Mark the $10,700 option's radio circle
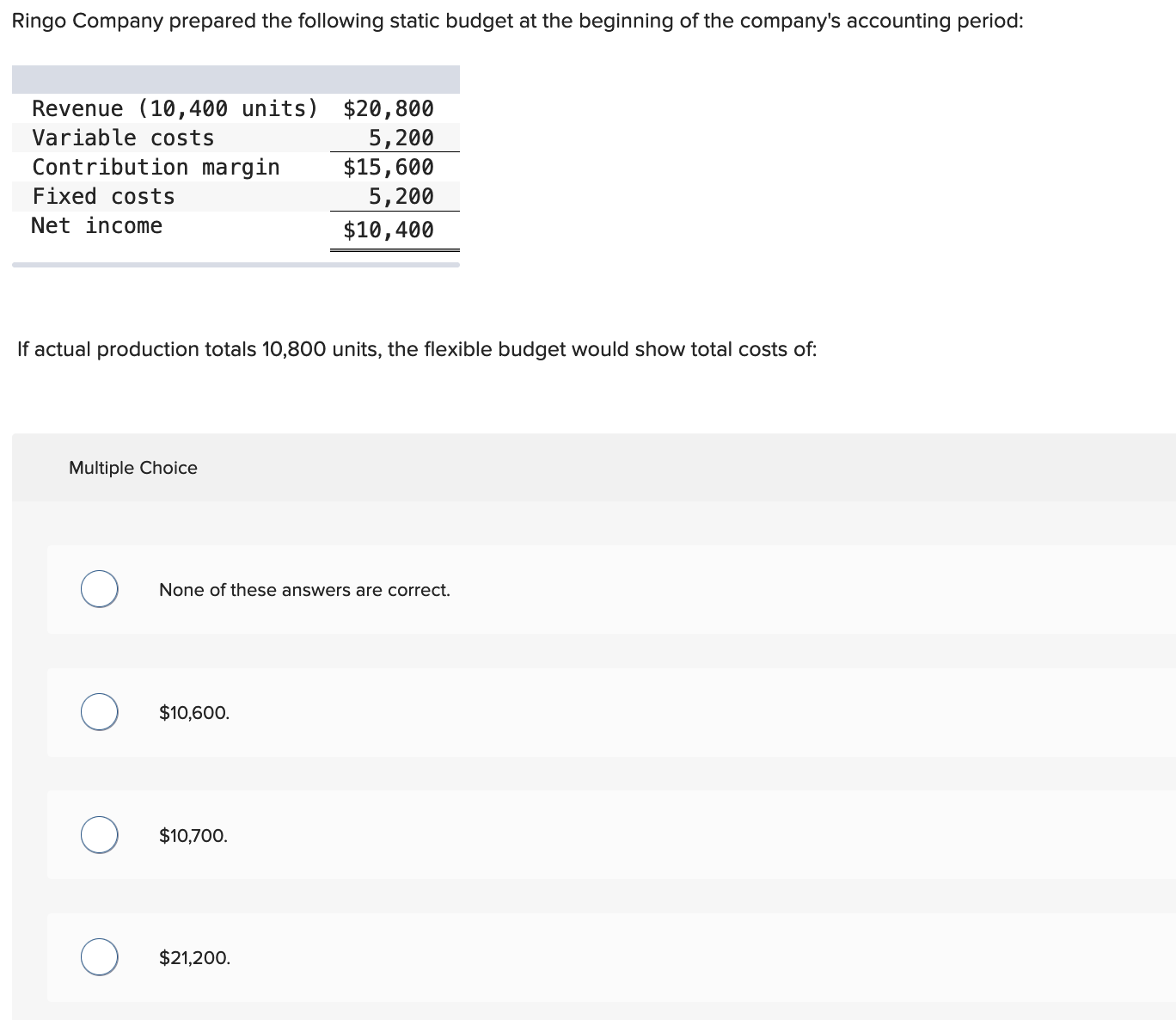The image size is (1176, 1020). point(100,835)
